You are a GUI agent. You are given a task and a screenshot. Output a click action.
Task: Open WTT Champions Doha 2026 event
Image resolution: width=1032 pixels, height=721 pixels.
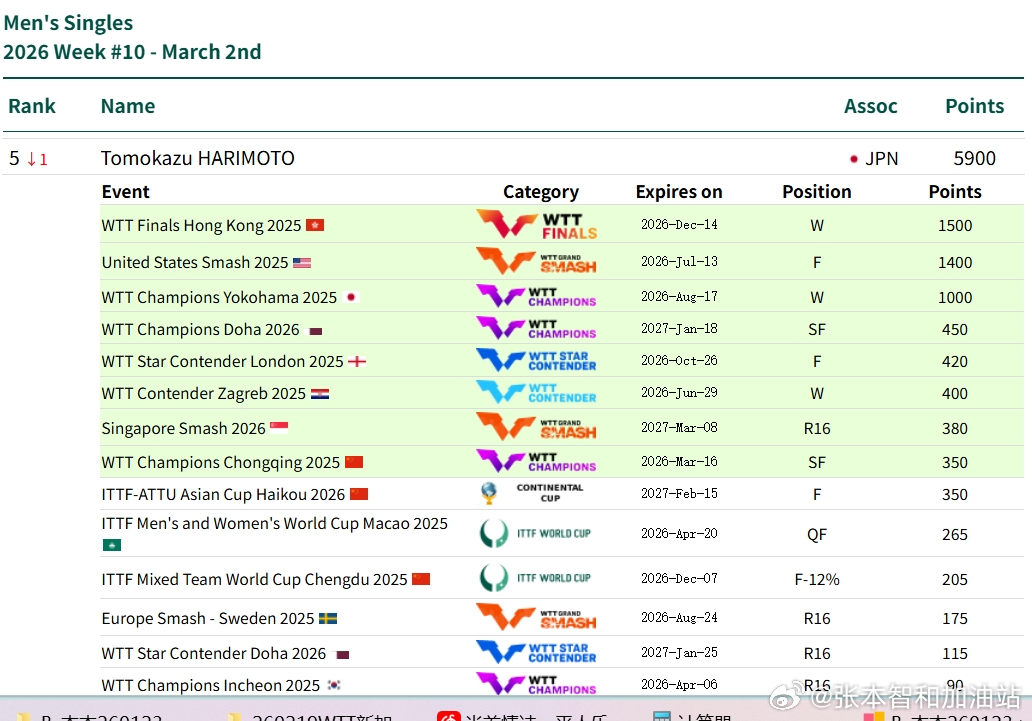pos(200,329)
